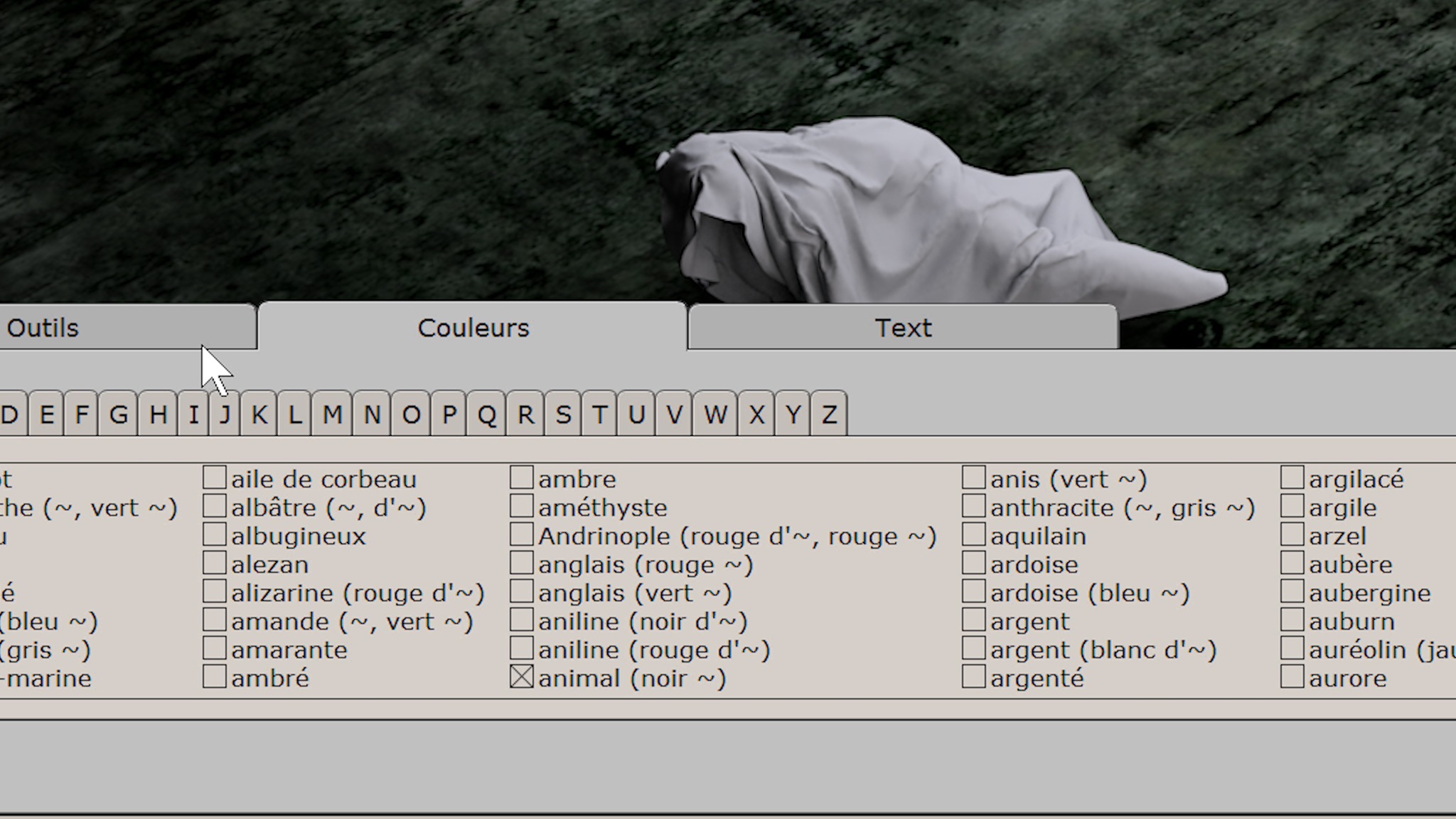1456x819 pixels.
Task: Select the argent checkbox
Action: (x=974, y=621)
